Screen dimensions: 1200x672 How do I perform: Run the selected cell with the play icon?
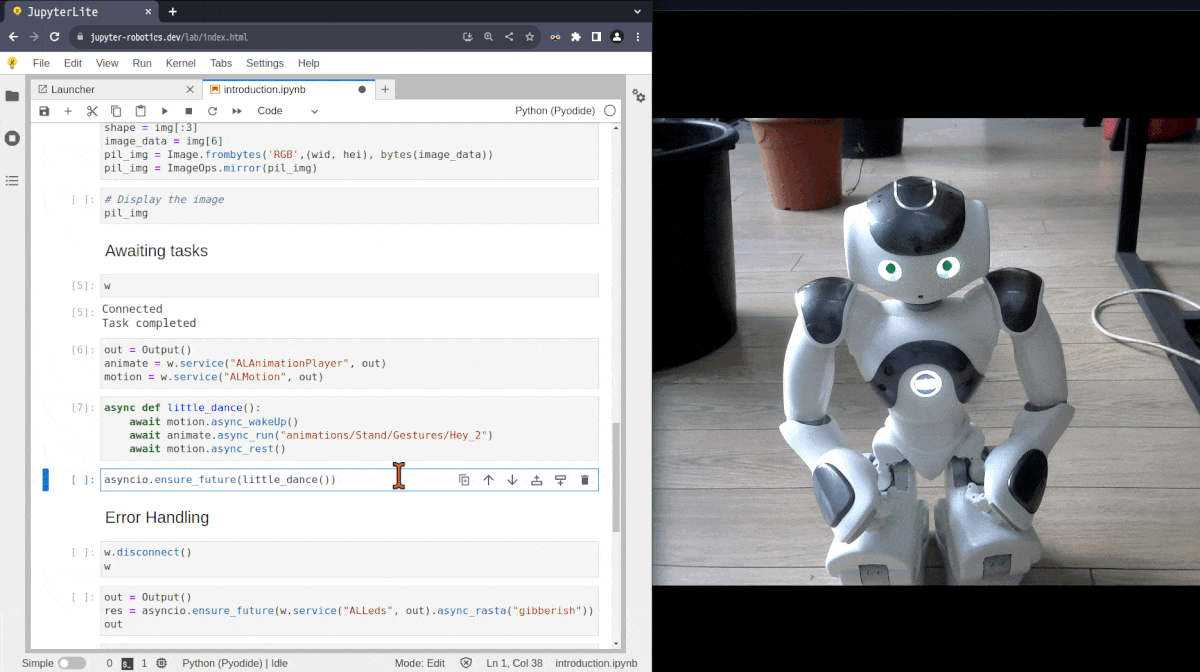165,111
